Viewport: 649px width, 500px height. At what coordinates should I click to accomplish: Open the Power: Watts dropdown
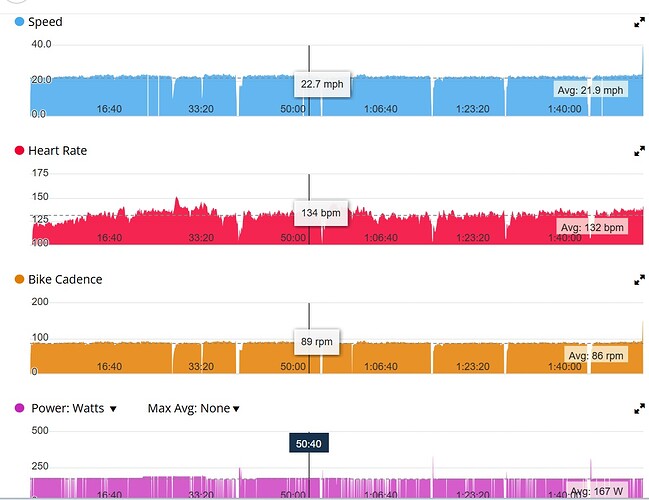pyautogui.click(x=75, y=408)
